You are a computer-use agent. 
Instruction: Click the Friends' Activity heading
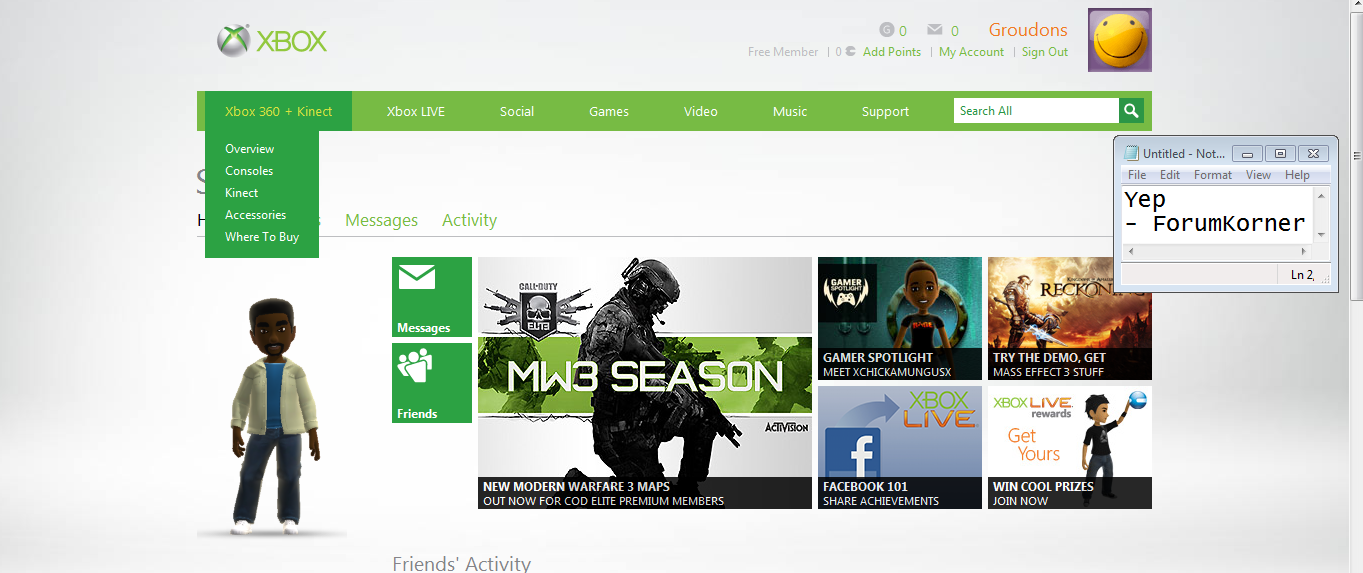(x=461, y=564)
